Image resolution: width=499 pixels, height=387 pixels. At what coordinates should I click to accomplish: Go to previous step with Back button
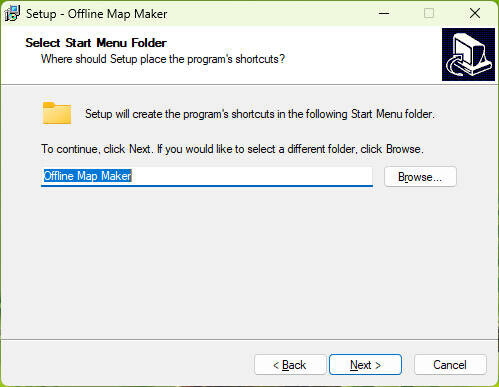pyautogui.click(x=290, y=365)
